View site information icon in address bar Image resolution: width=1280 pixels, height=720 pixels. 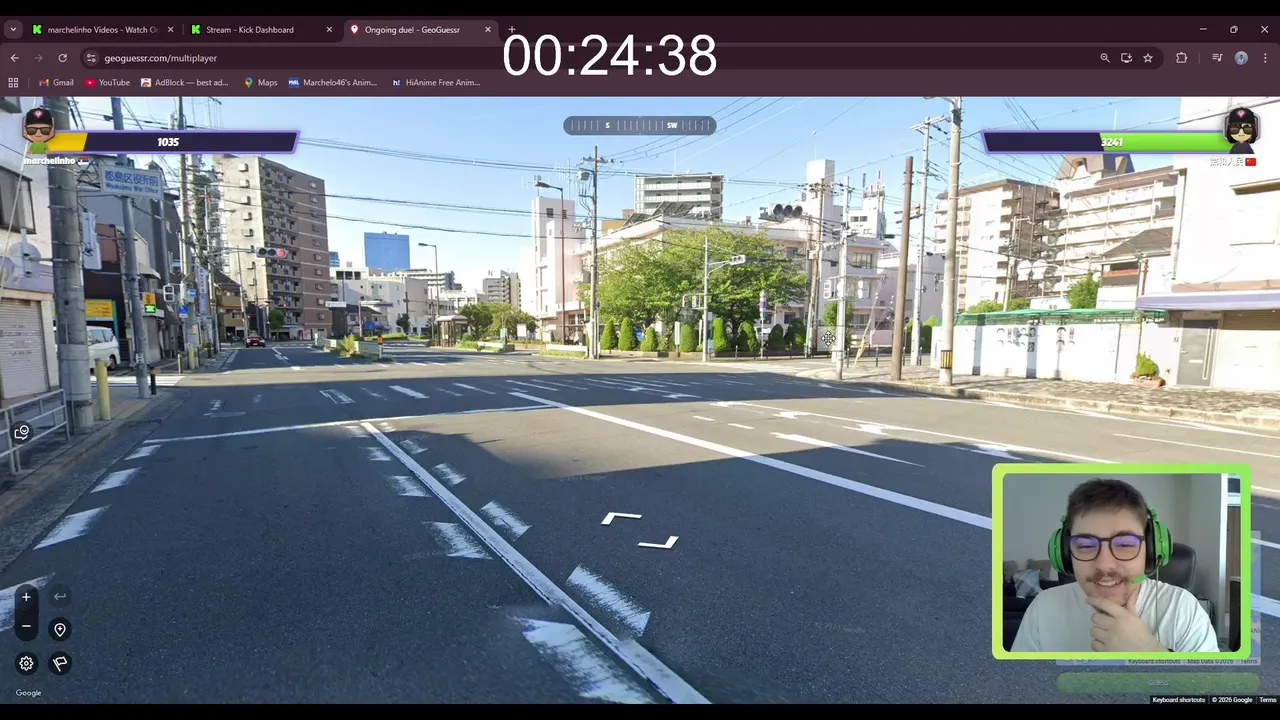91,58
